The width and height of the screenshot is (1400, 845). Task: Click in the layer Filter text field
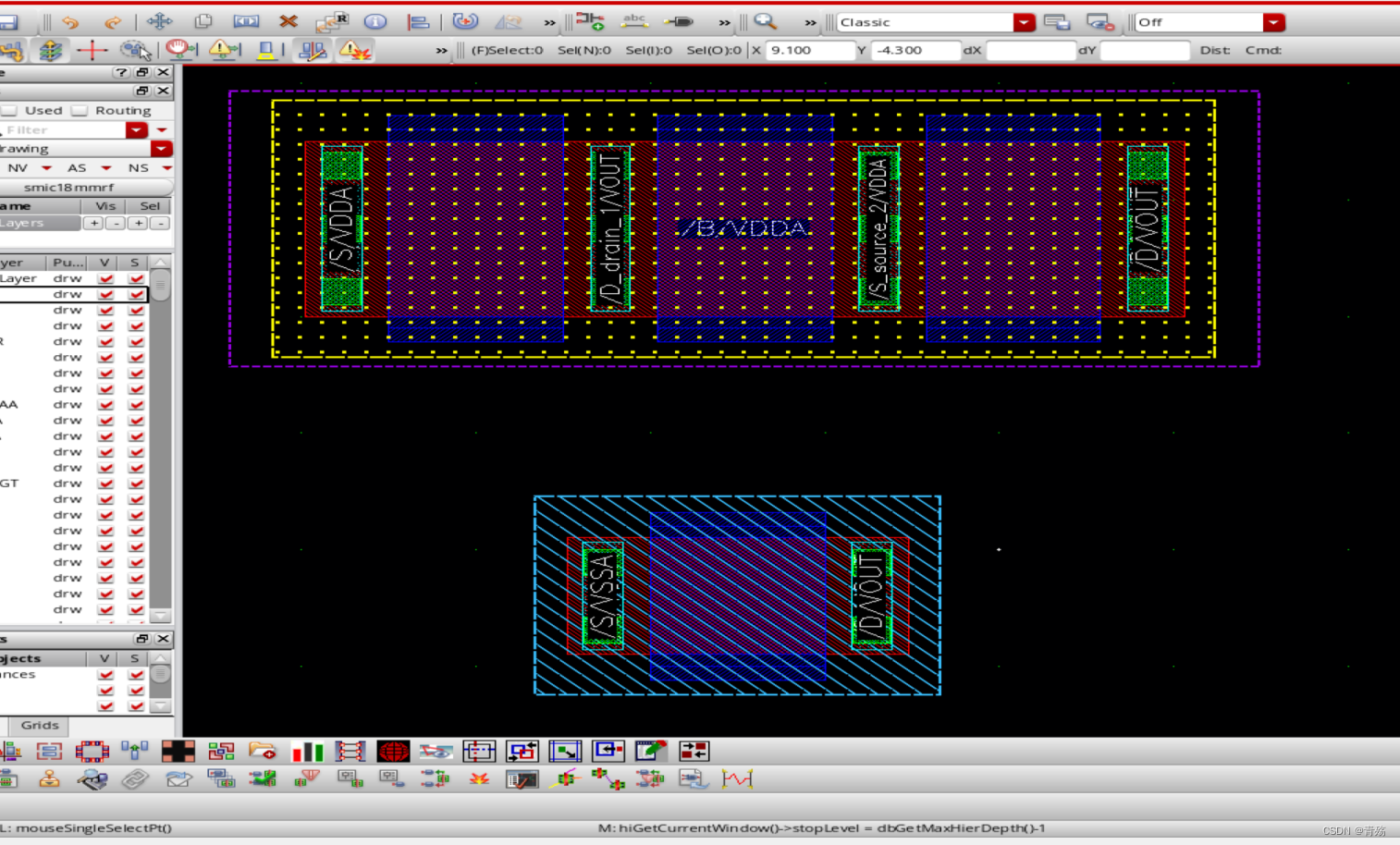(x=63, y=129)
